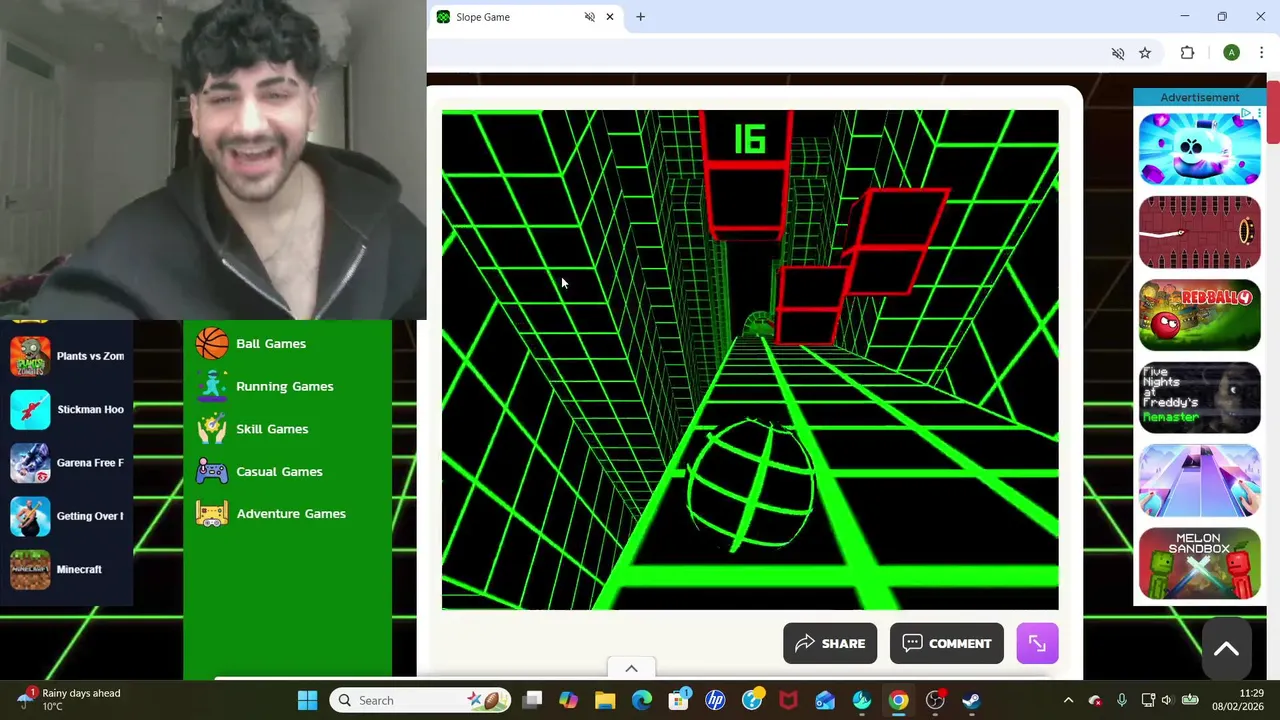
Task: Unmute the Slope Game tab via speaker icon
Action: point(589,17)
